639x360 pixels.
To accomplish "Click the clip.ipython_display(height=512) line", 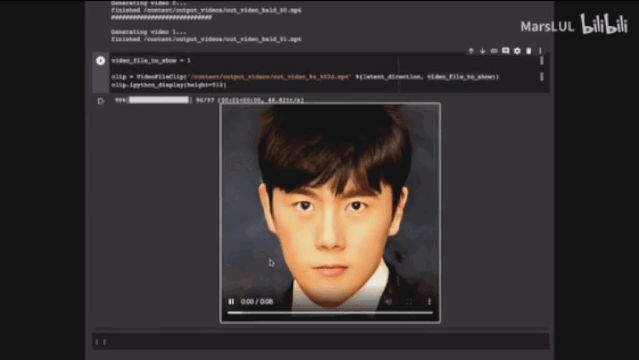I will click(169, 85).
